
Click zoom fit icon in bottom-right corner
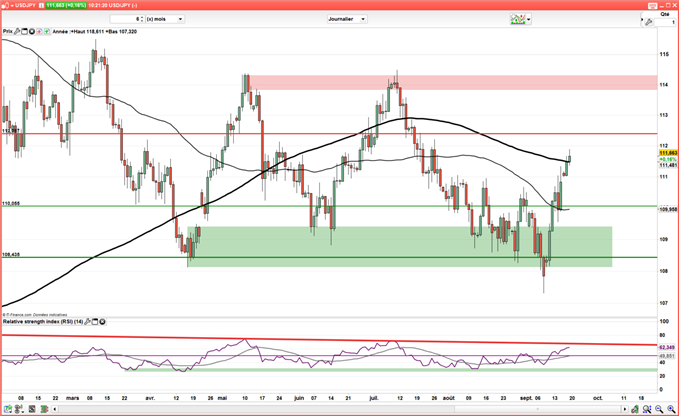647,409
